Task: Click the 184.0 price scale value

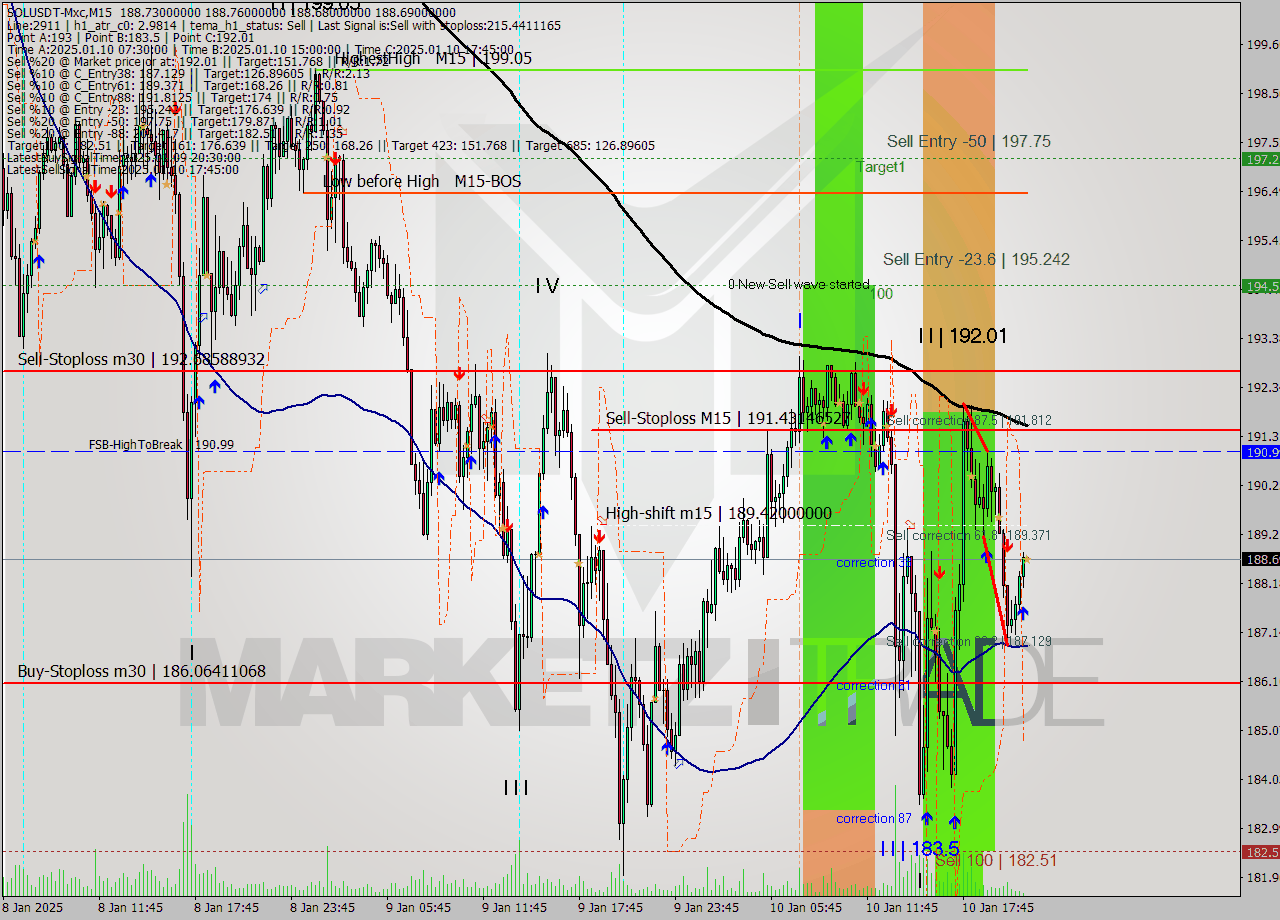Action: click(1262, 779)
